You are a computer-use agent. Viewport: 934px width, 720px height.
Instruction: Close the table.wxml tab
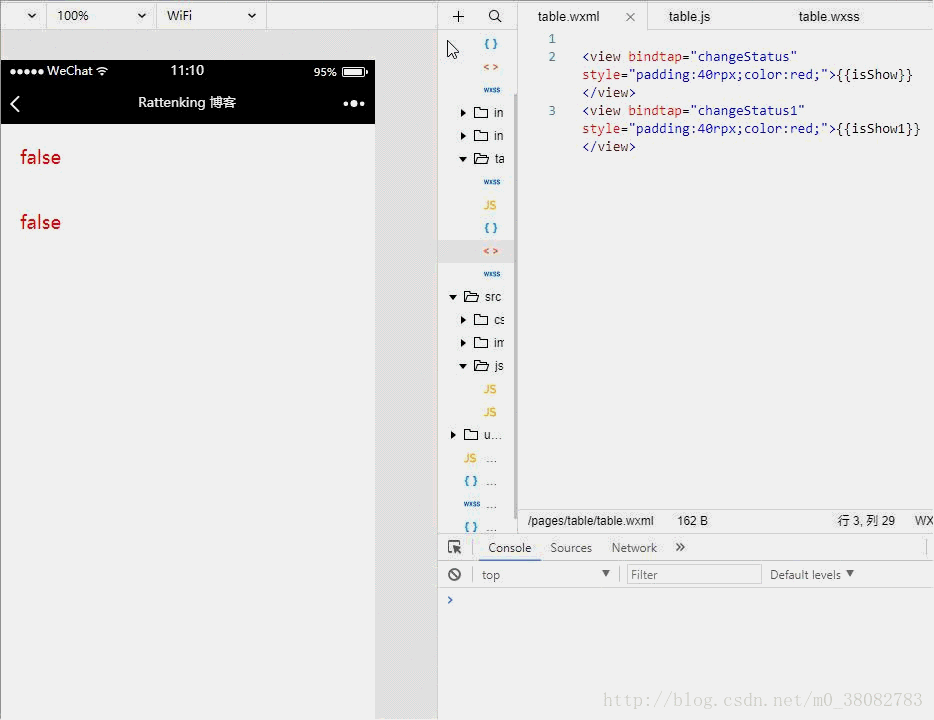click(630, 17)
